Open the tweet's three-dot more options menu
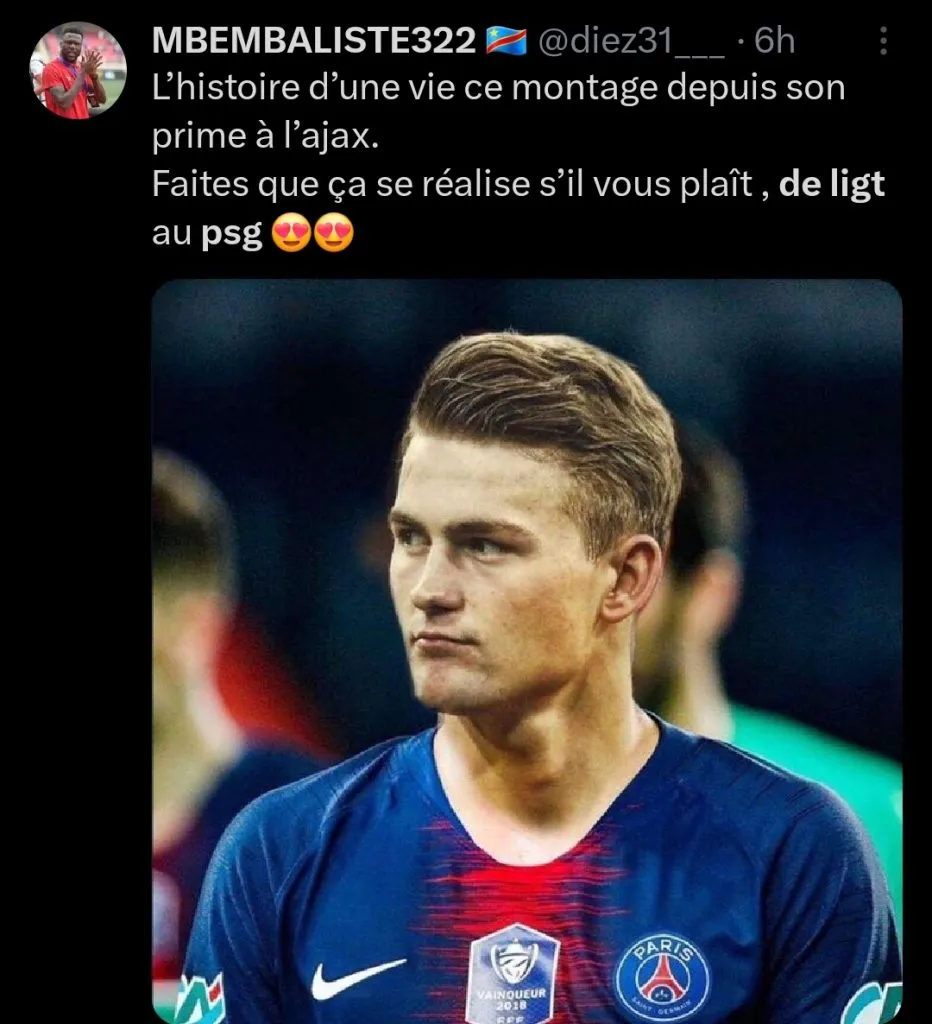Screen dimensions: 932x1024 [883, 41]
